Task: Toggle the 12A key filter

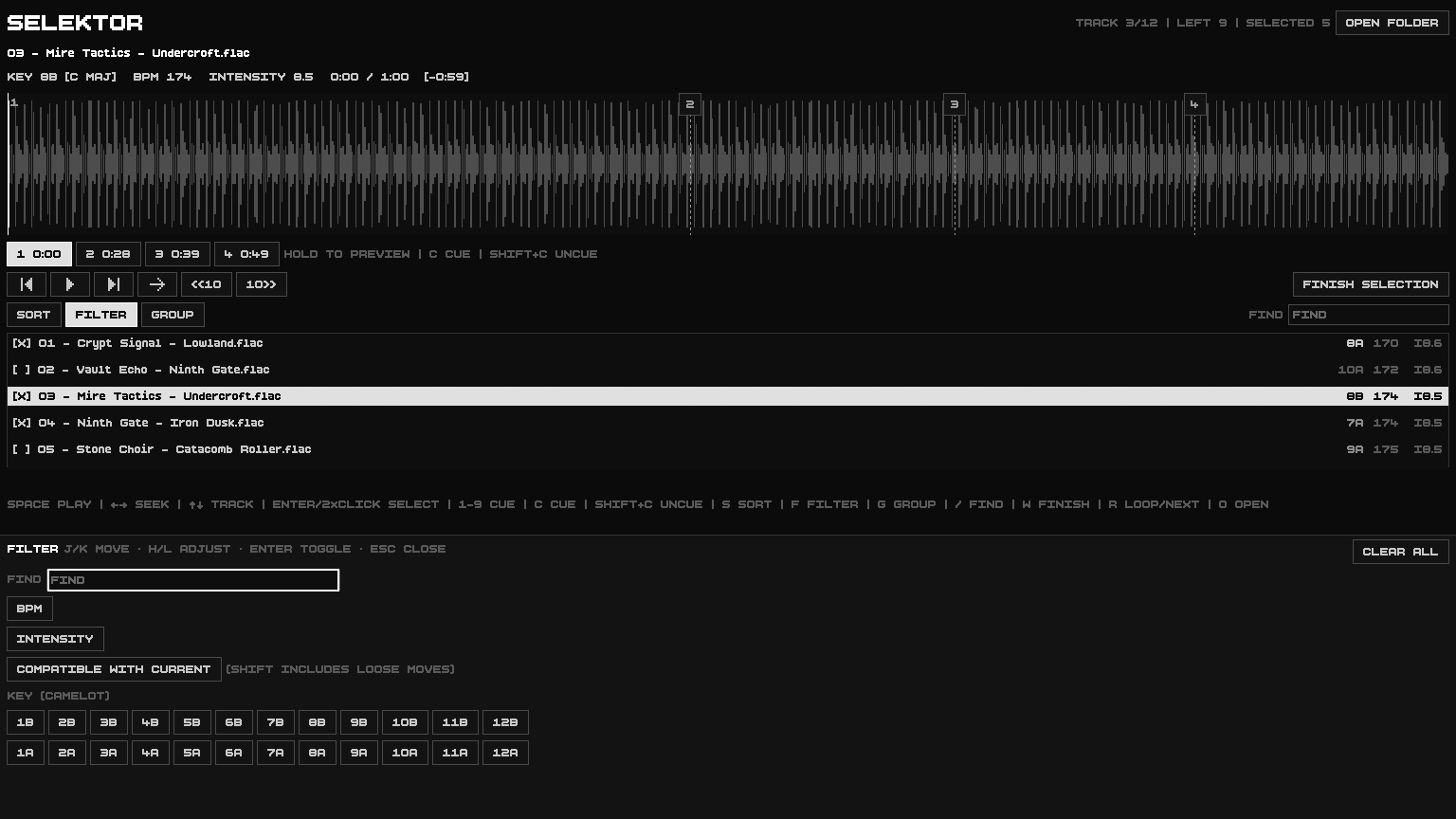Action: 505,753
